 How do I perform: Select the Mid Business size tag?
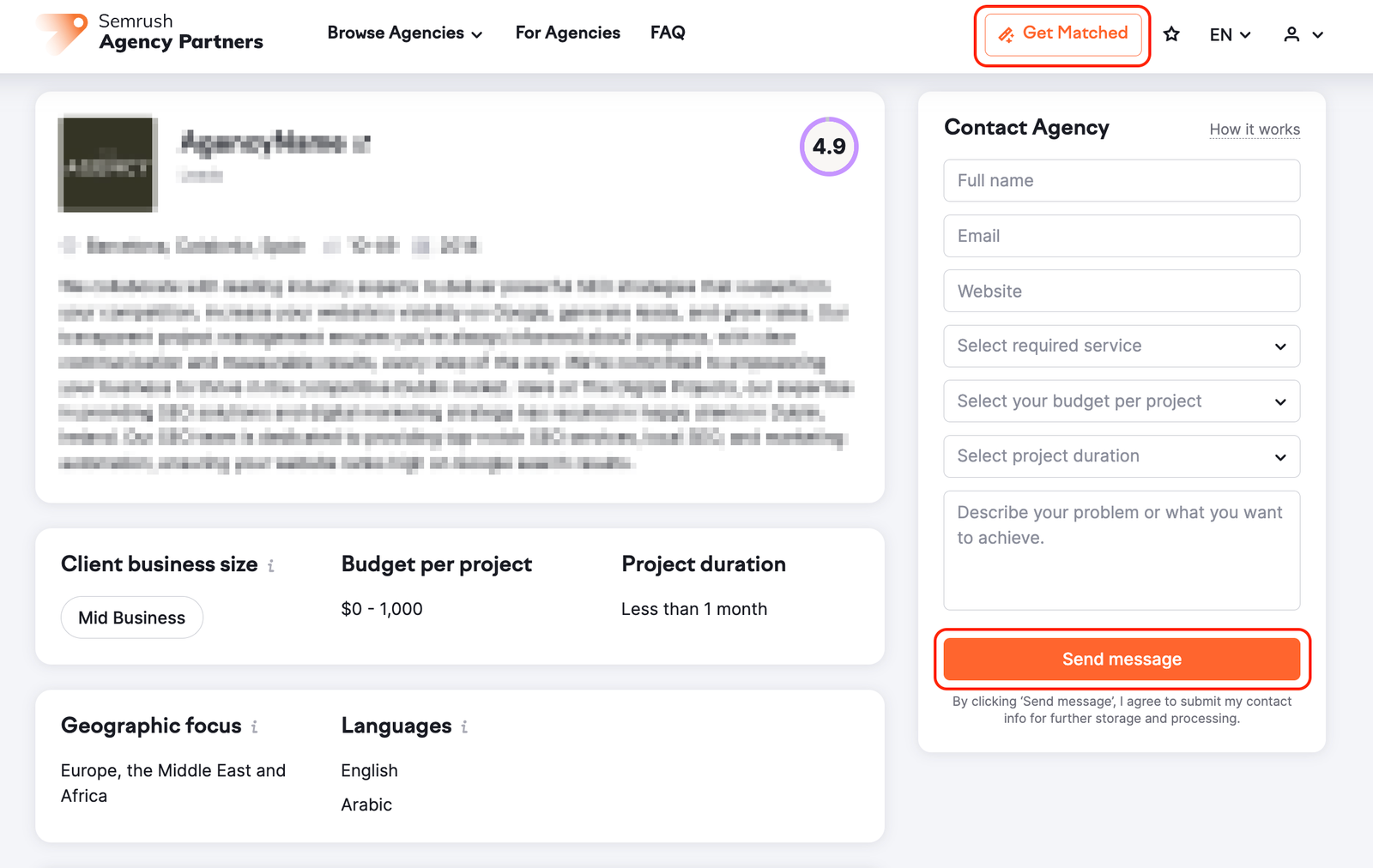(131, 617)
